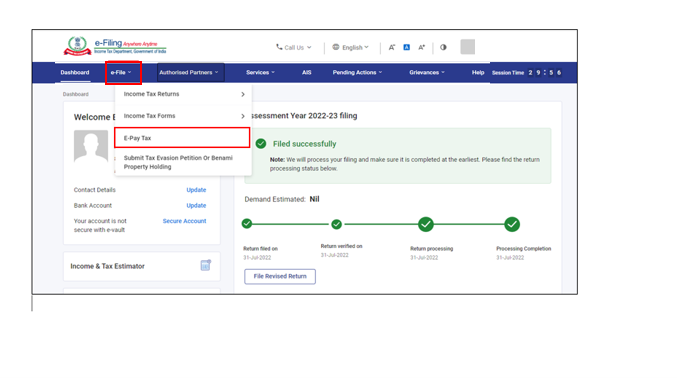The height and width of the screenshot is (378, 677).
Task: Click the Return processing progress marker
Action: [426, 224]
